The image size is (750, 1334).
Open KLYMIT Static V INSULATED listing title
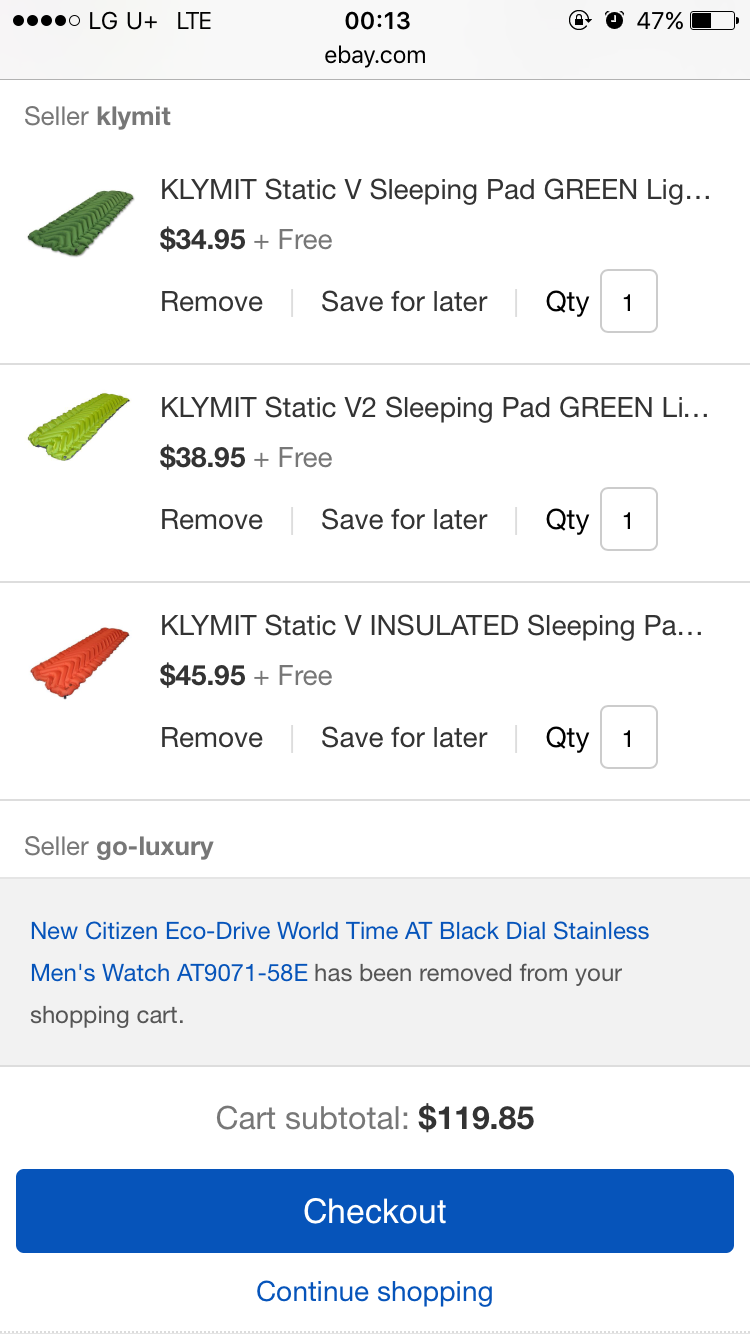(432, 626)
